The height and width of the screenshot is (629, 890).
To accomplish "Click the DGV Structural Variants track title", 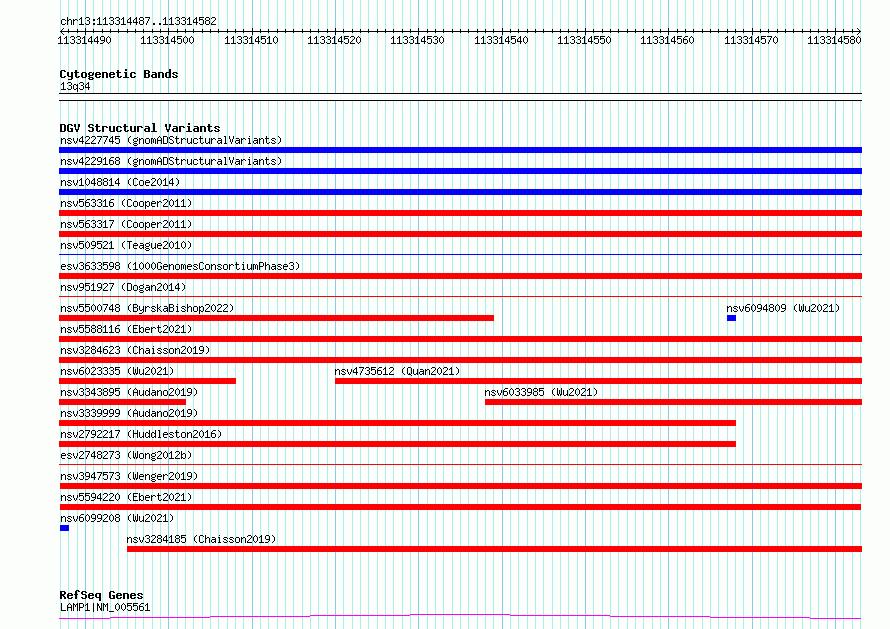I will pos(140,128).
